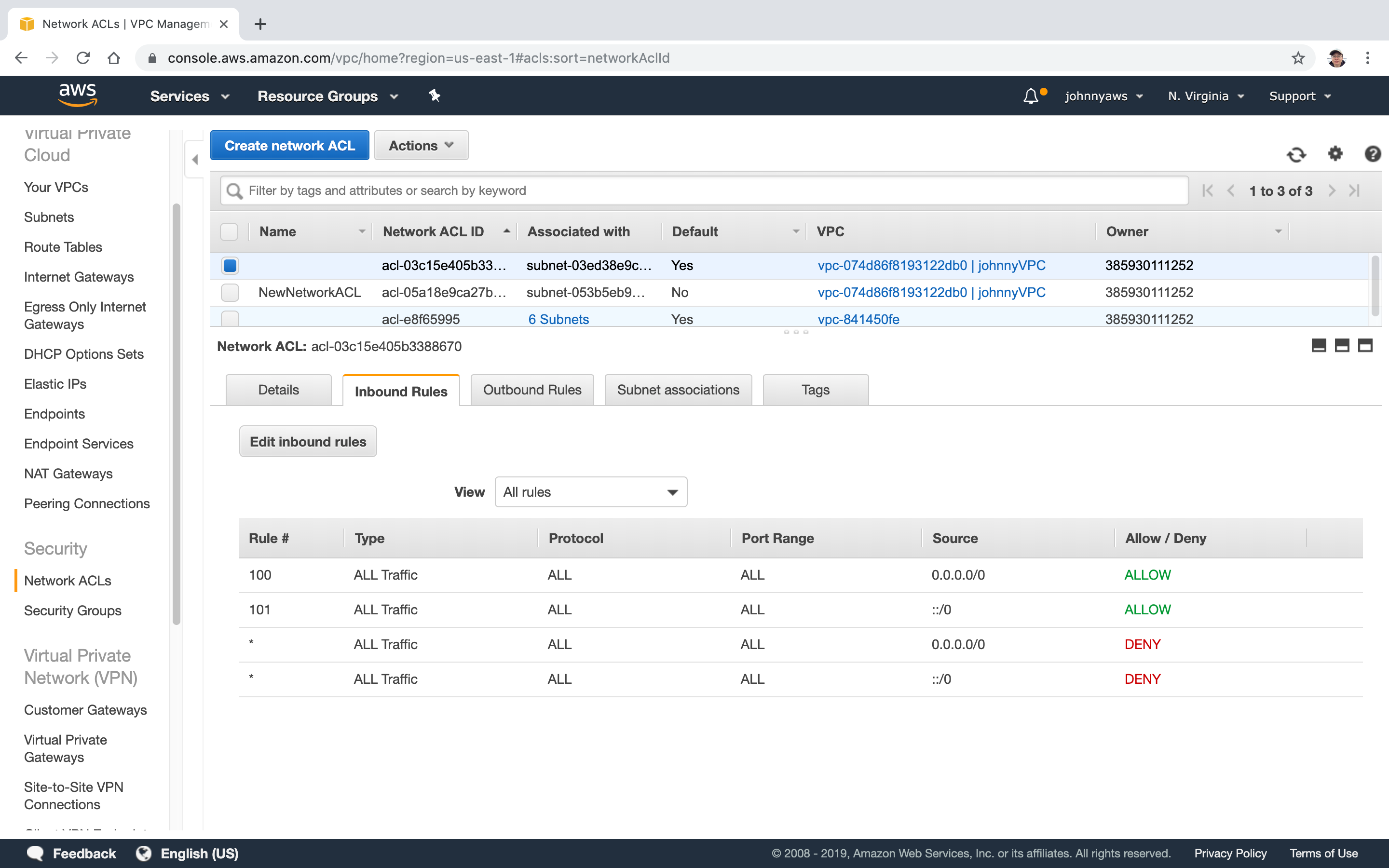Click the browser back arrow
Viewport: 1389px width, 868px height.
pyautogui.click(x=21, y=58)
